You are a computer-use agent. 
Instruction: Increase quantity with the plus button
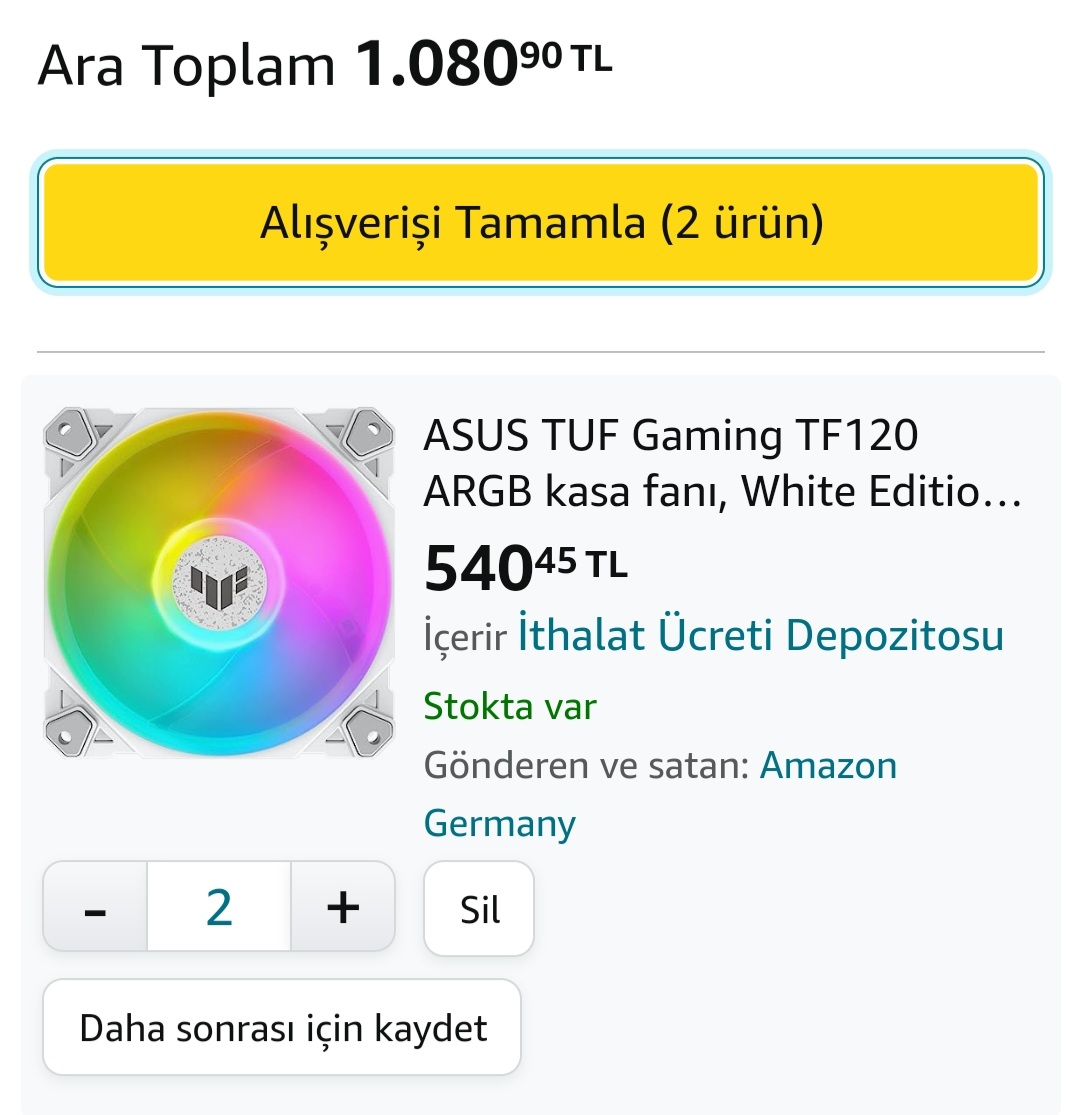tap(343, 908)
